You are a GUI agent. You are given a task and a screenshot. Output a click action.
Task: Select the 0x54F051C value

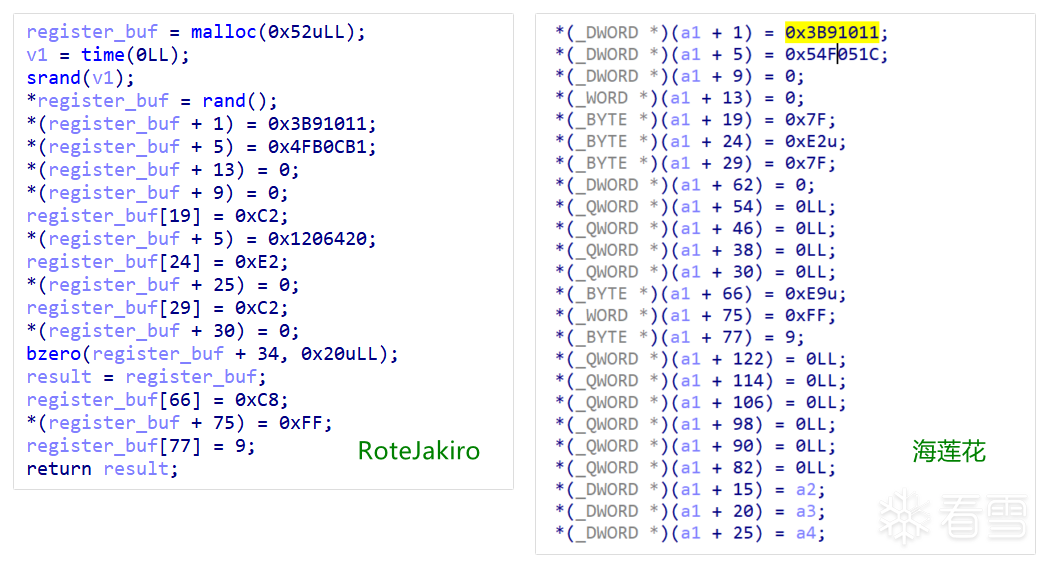click(832, 54)
